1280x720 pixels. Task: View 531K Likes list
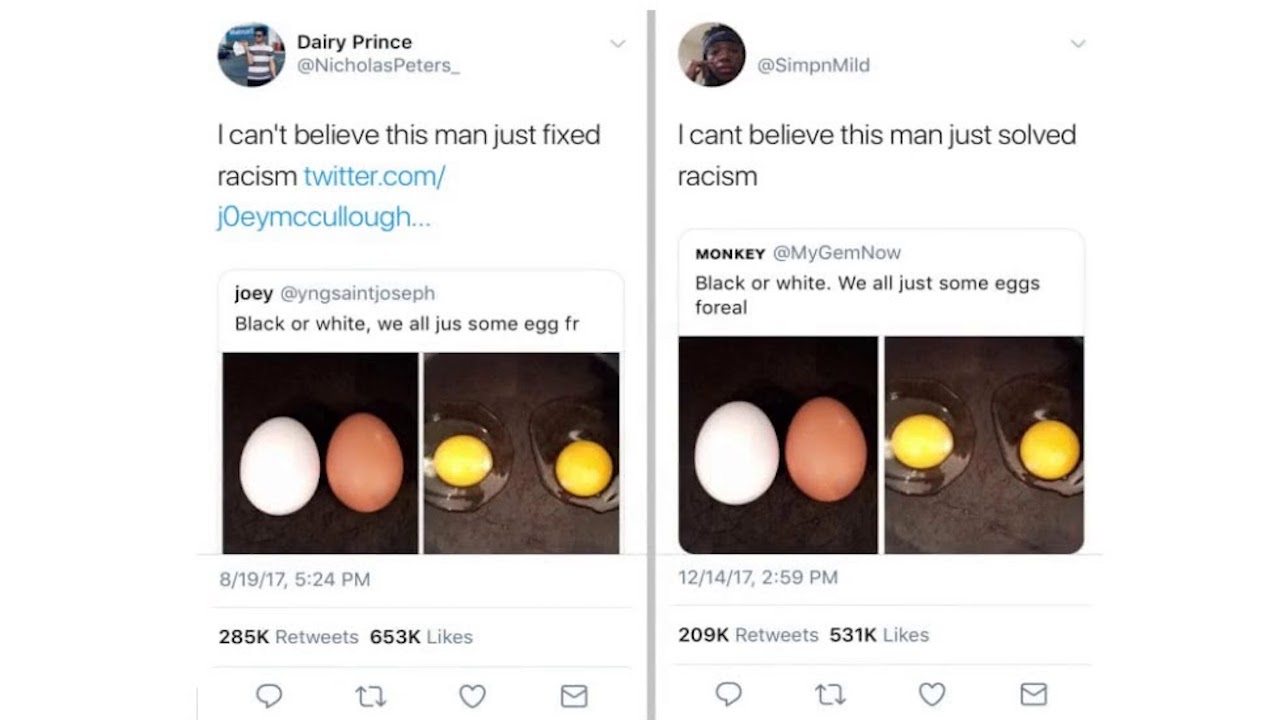click(879, 635)
